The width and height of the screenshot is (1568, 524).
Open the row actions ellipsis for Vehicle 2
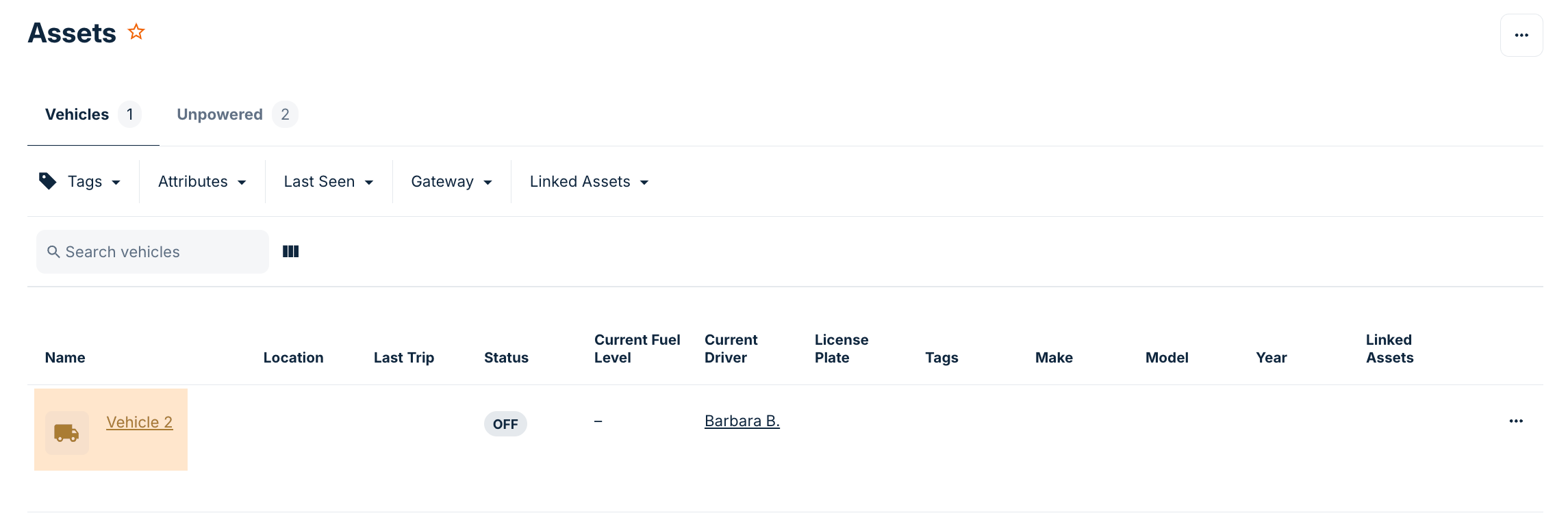point(1517,421)
